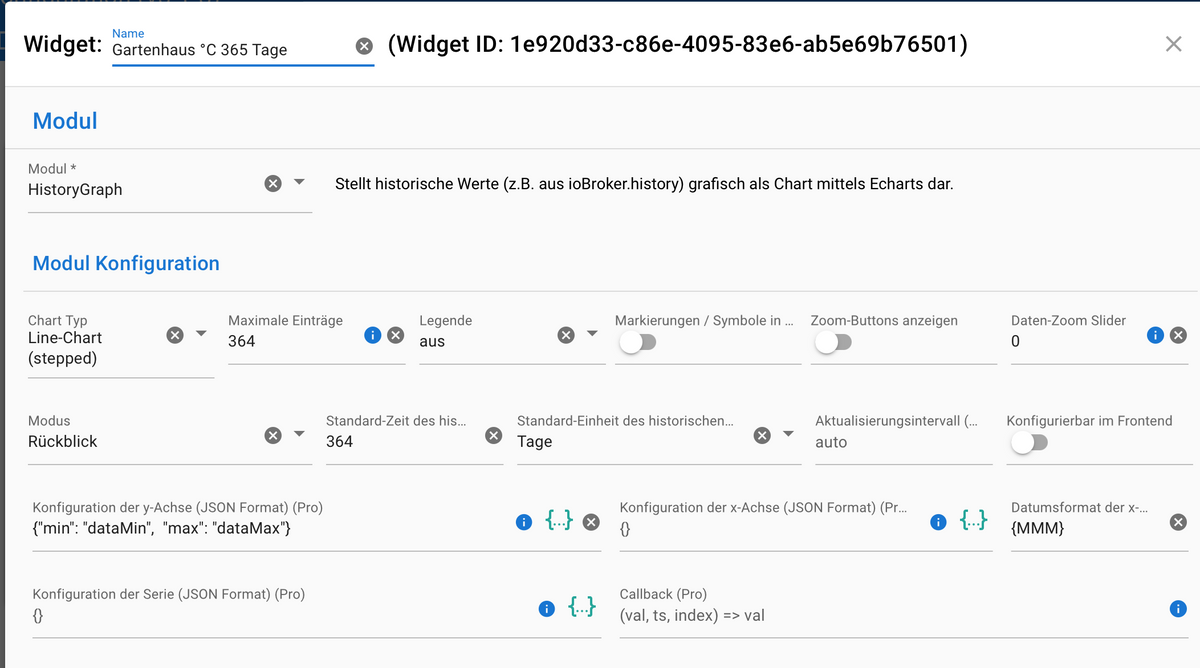Viewport: 1200px width, 668px height.
Task: Show info for Callback (Pro) field
Action: pos(1178,608)
